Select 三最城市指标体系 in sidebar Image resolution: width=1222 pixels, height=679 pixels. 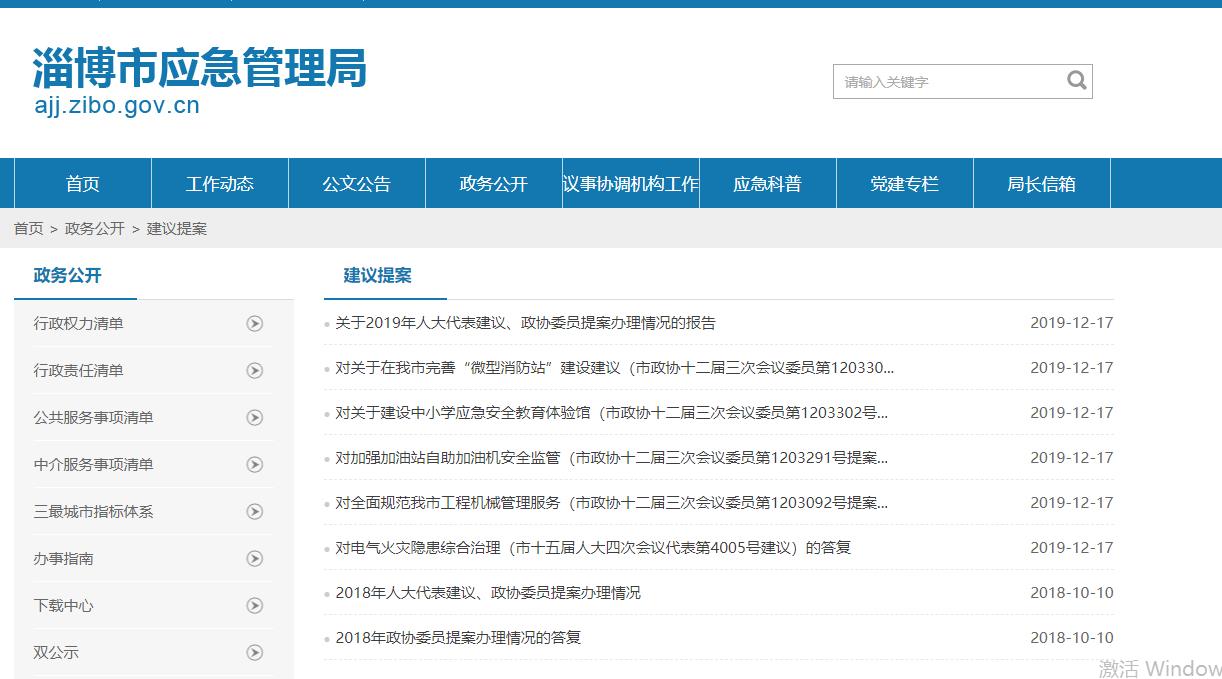94,511
